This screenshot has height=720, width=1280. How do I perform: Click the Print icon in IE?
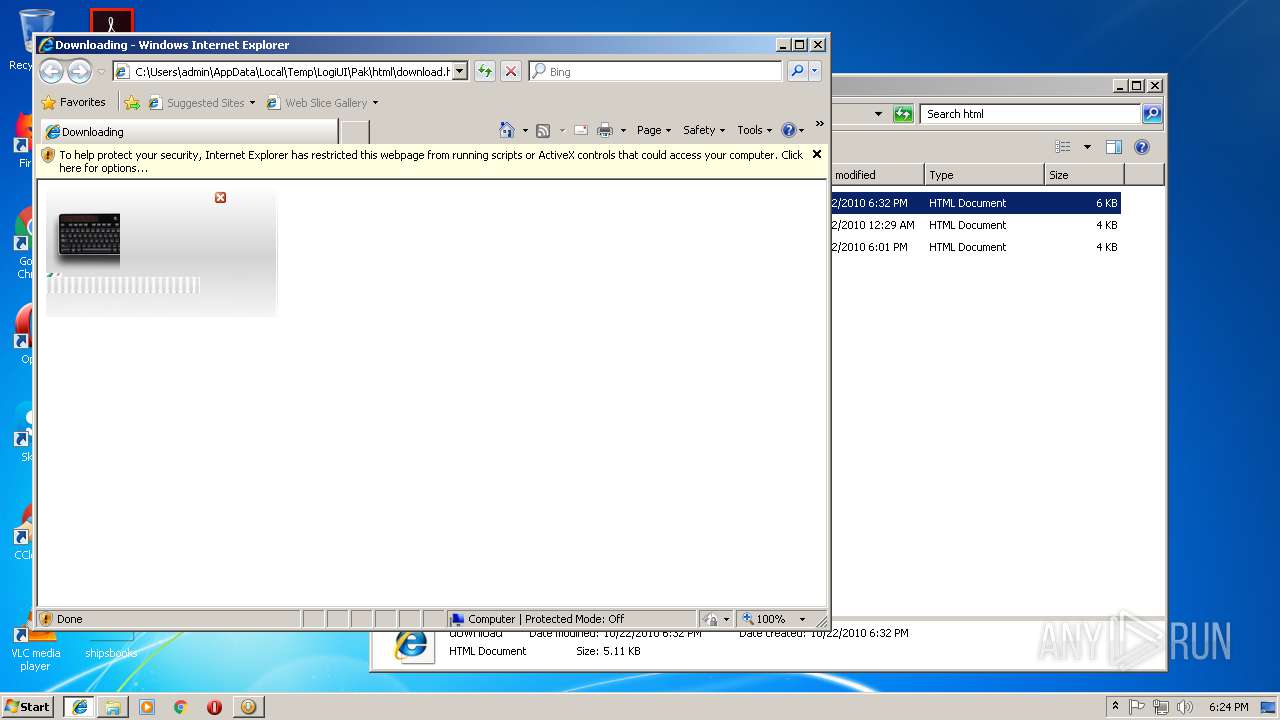coord(605,130)
